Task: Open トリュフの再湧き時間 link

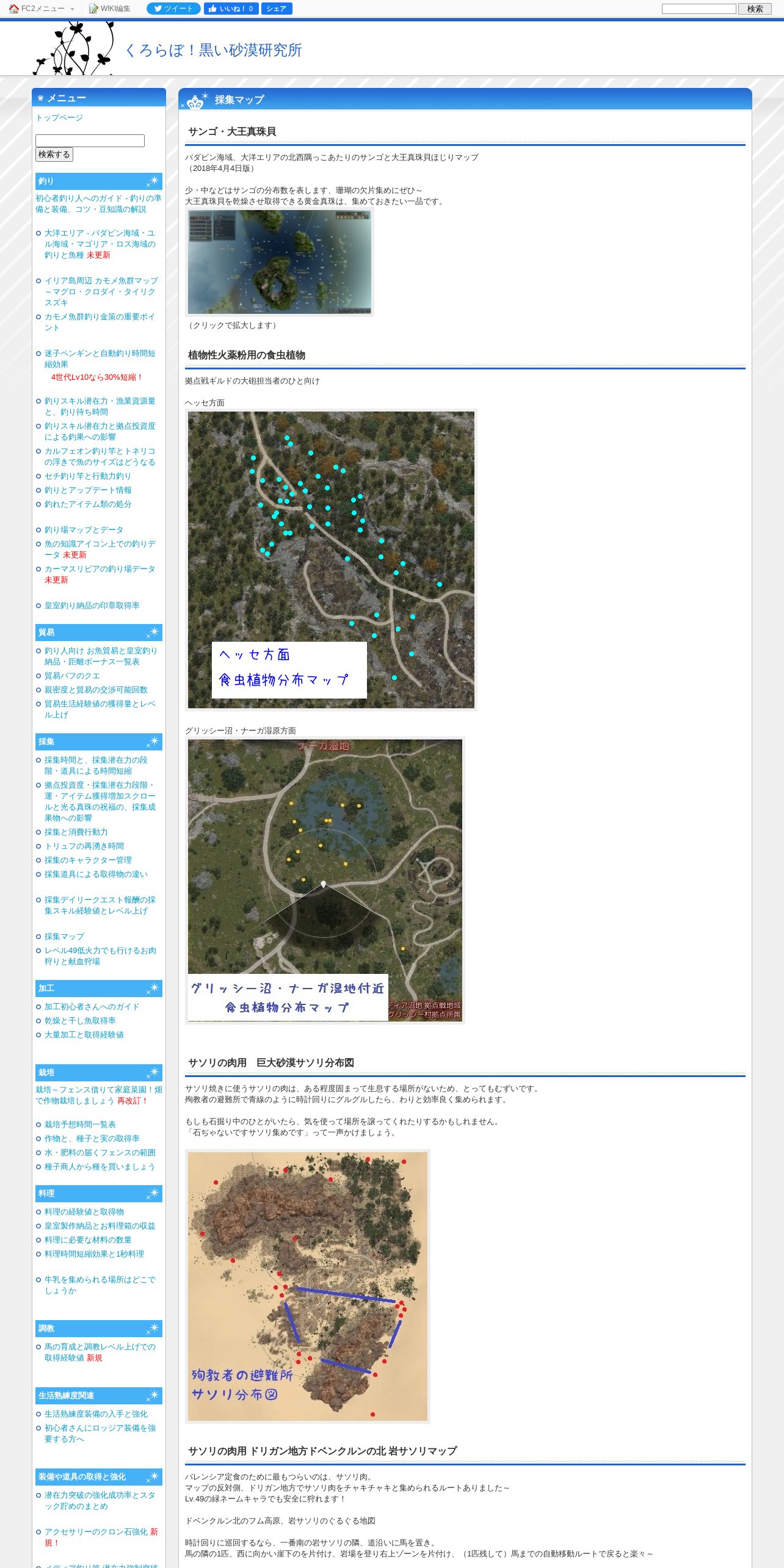Action: point(84,846)
